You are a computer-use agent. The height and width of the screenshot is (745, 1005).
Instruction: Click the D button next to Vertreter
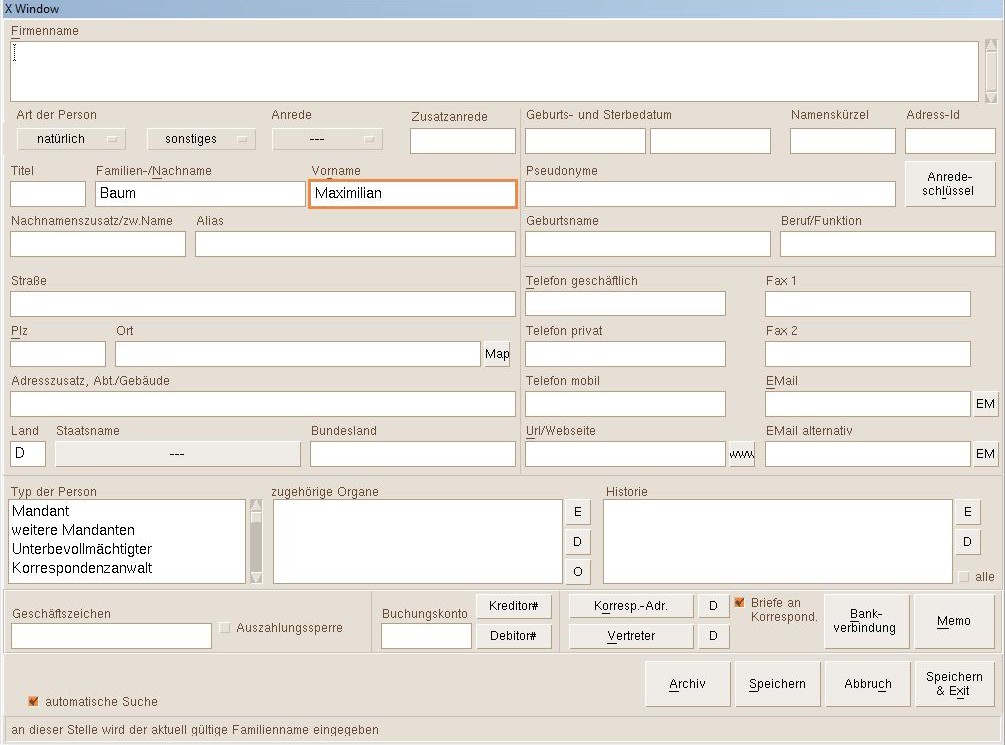coord(713,636)
